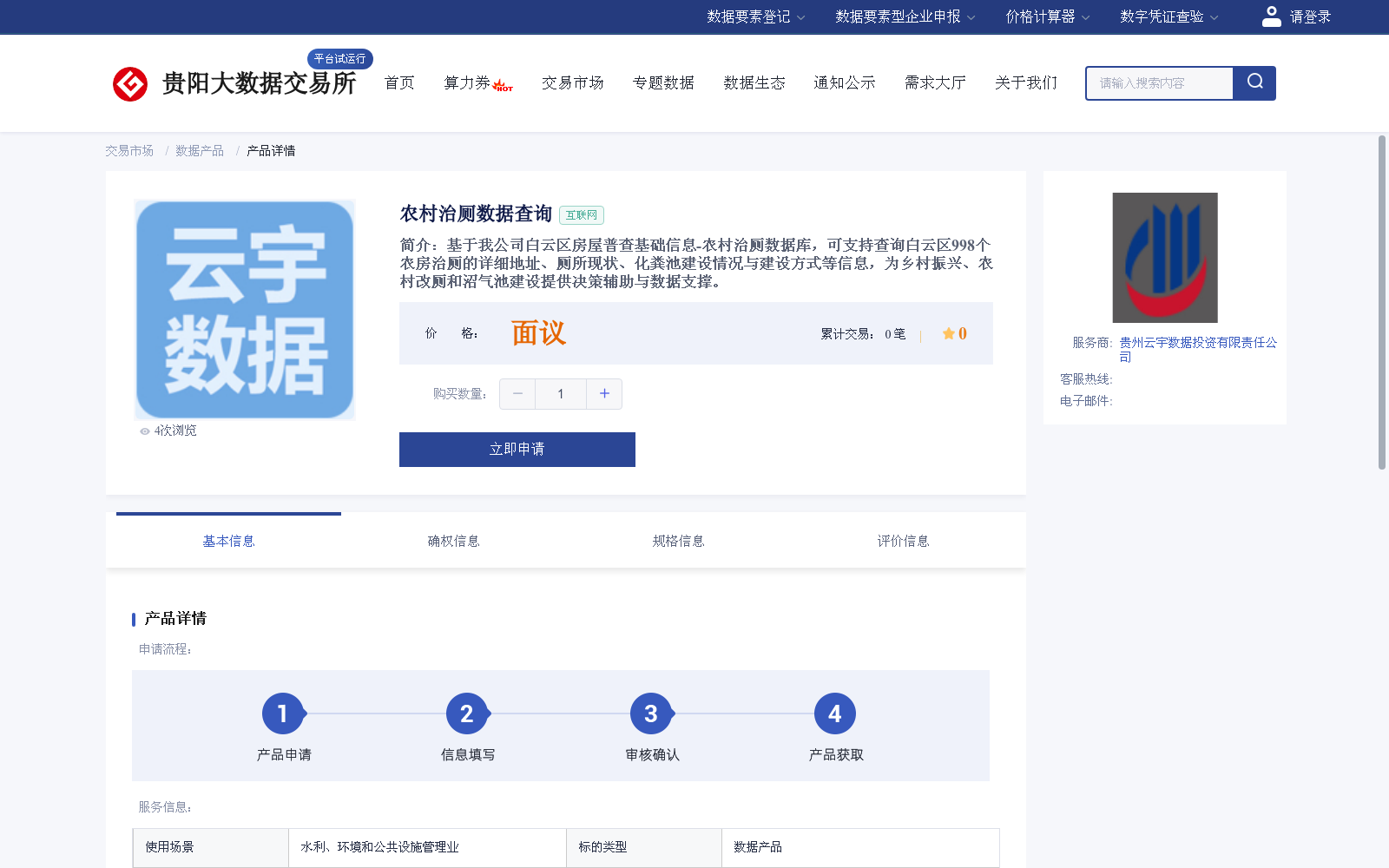
Task: Open 算力券 menu item
Action: 467,82
